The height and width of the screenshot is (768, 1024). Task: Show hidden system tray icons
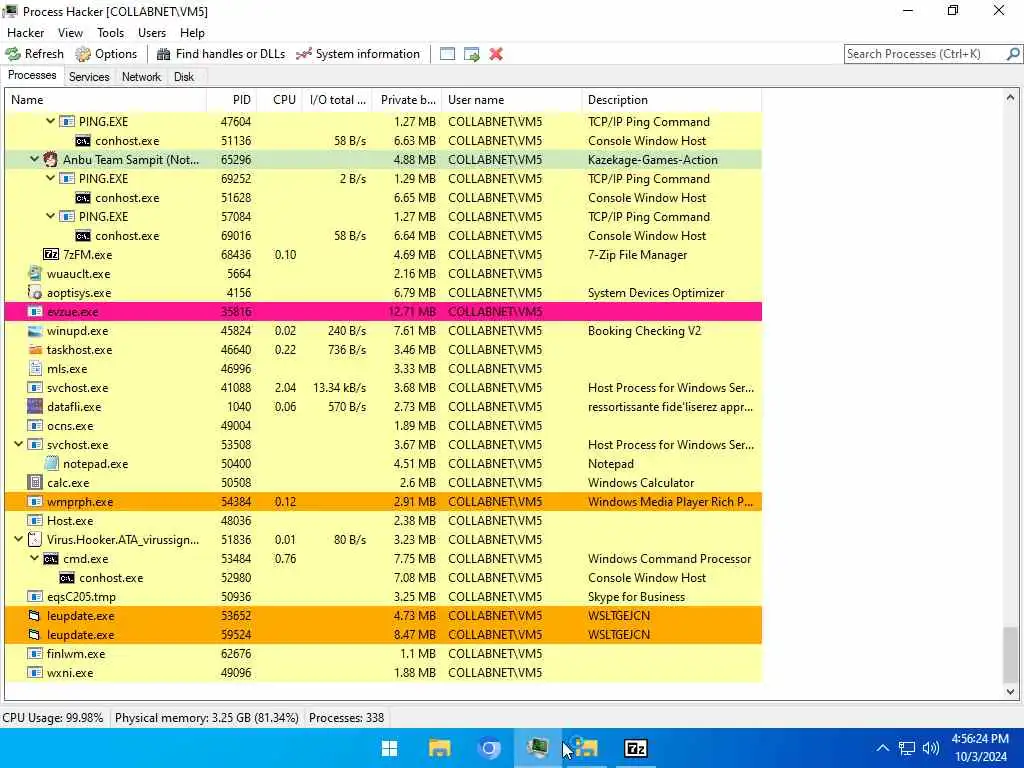[882, 748]
